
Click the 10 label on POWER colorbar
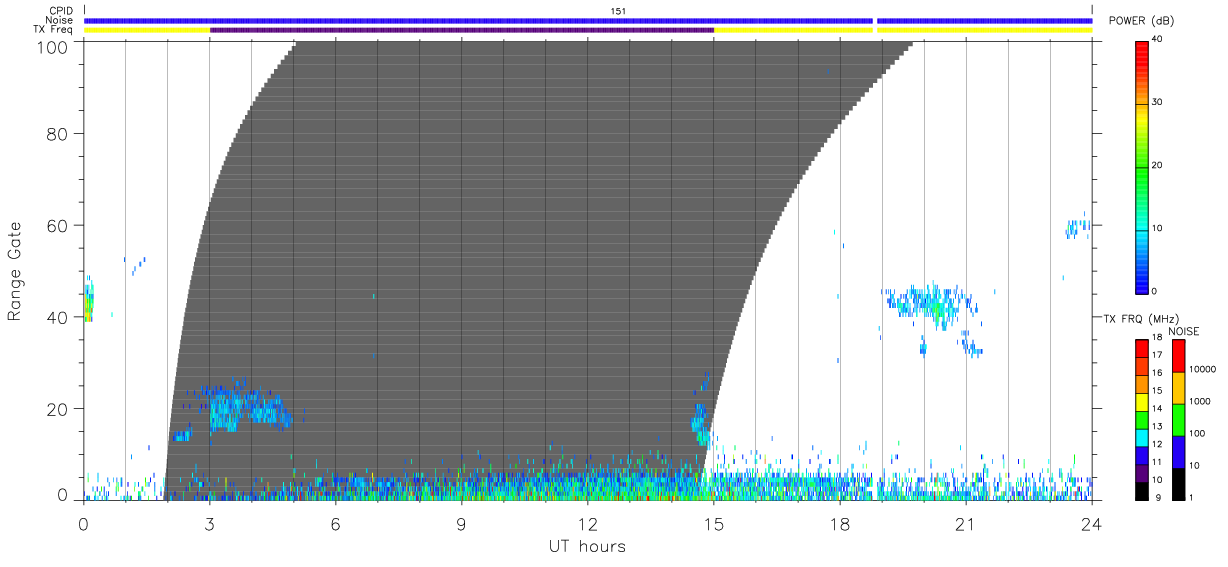(1155, 228)
